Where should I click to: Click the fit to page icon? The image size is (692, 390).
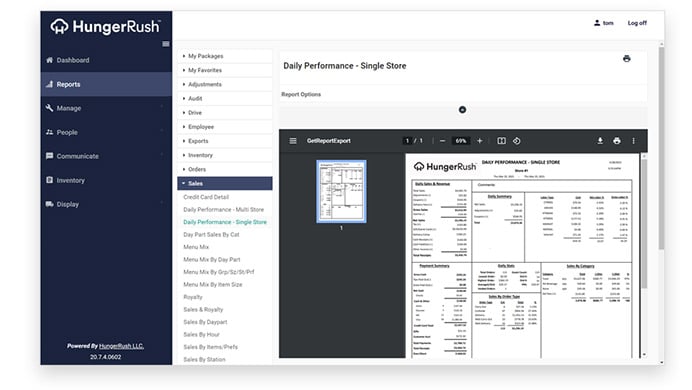coord(501,141)
